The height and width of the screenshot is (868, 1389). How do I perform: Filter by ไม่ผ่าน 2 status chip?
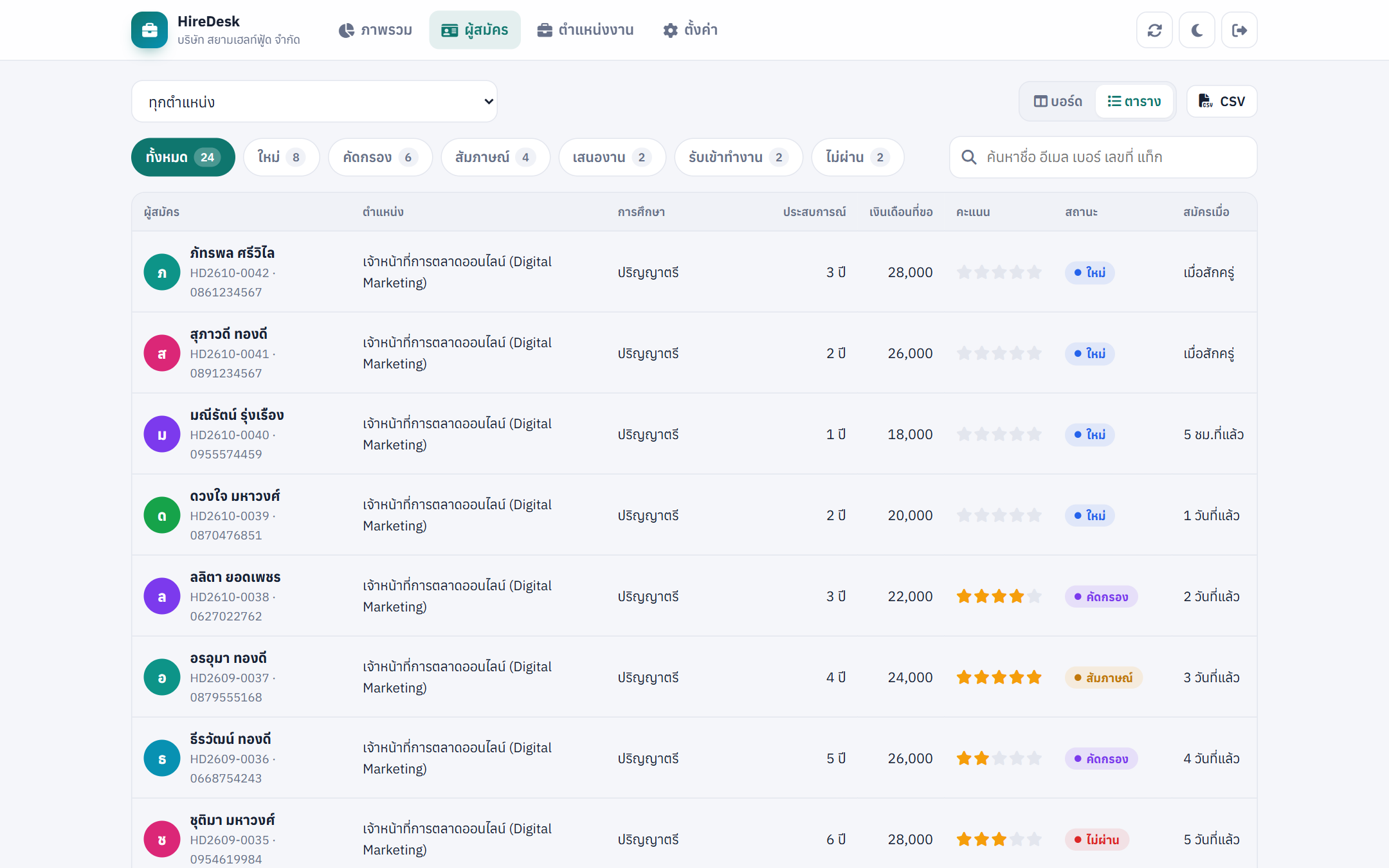click(858, 158)
